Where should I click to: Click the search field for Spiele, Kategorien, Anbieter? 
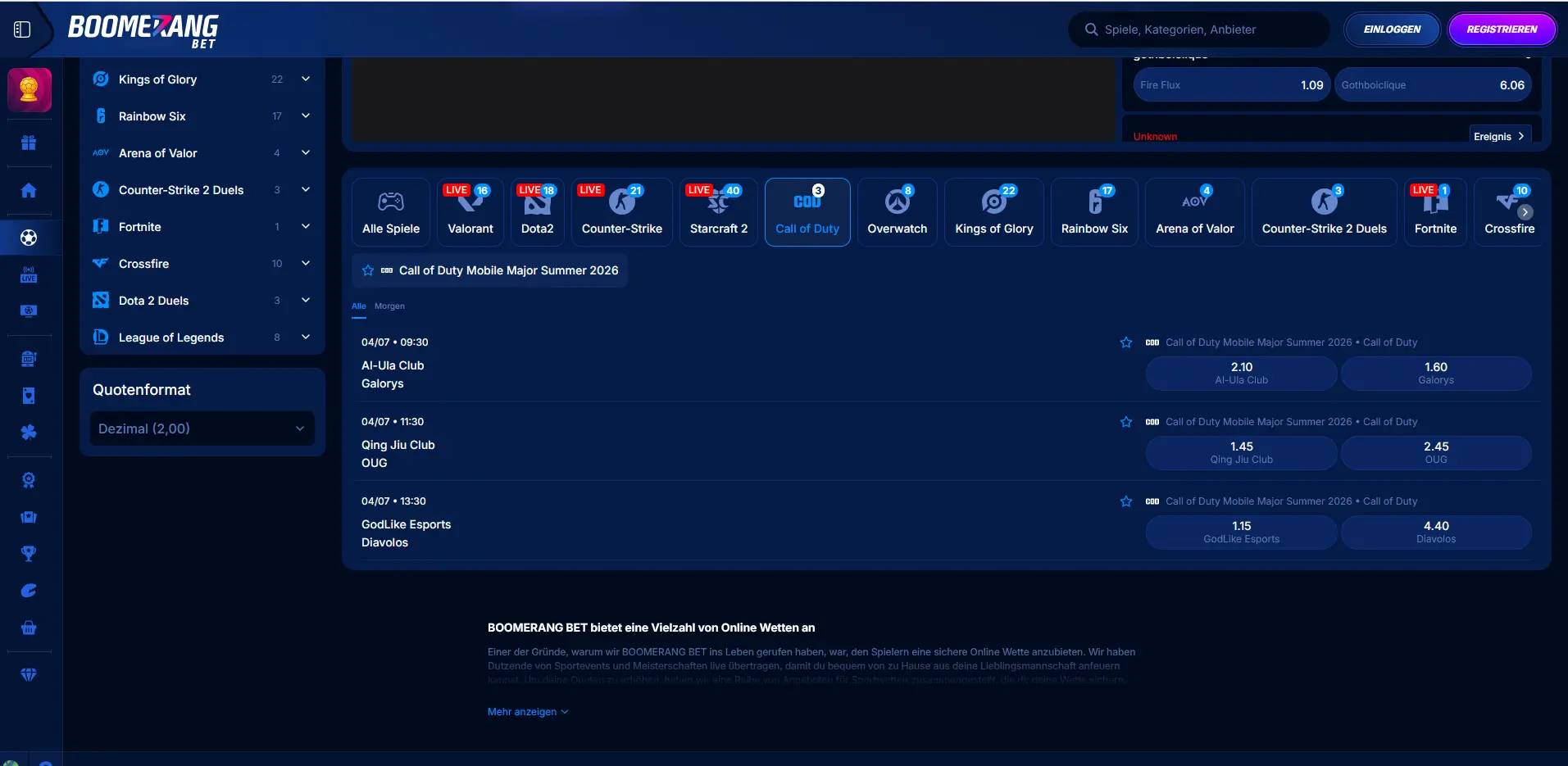click(x=1199, y=29)
